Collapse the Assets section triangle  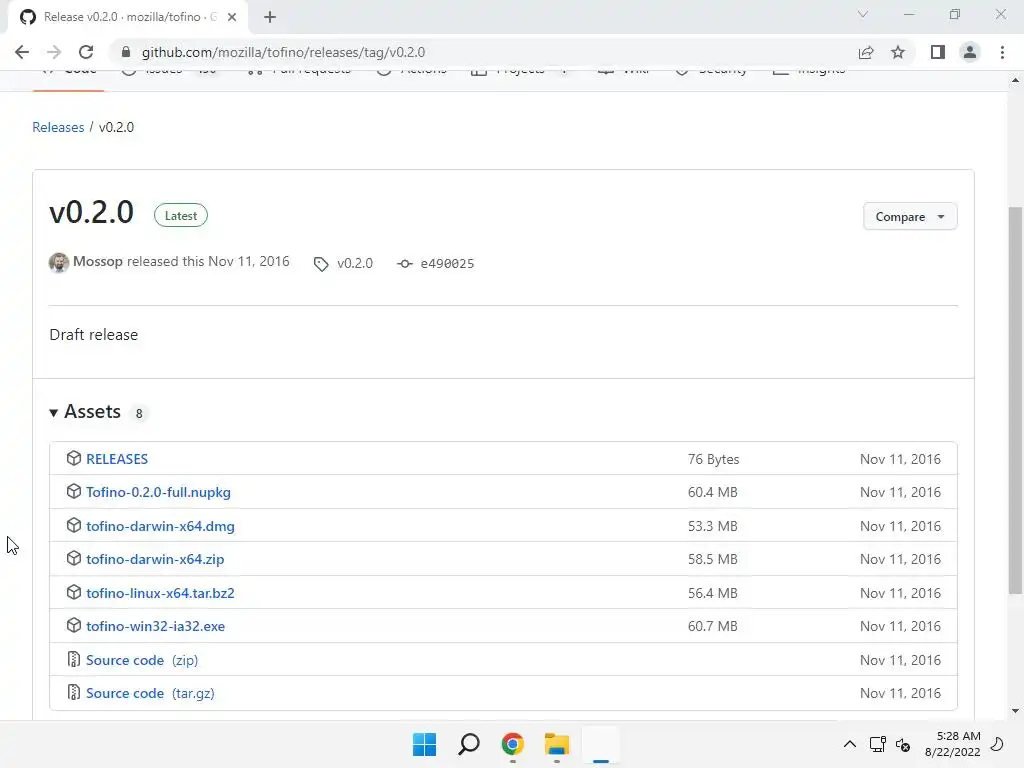54,413
